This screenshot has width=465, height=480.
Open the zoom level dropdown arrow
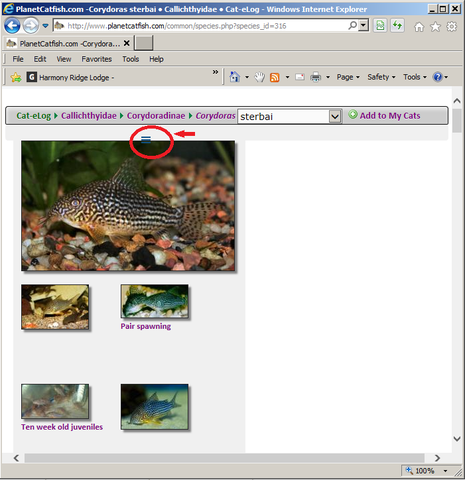coord(446,471)
